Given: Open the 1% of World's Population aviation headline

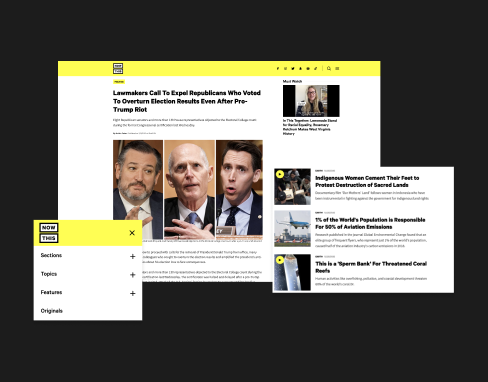Looking at the screenshot, I should coord(370,223).
